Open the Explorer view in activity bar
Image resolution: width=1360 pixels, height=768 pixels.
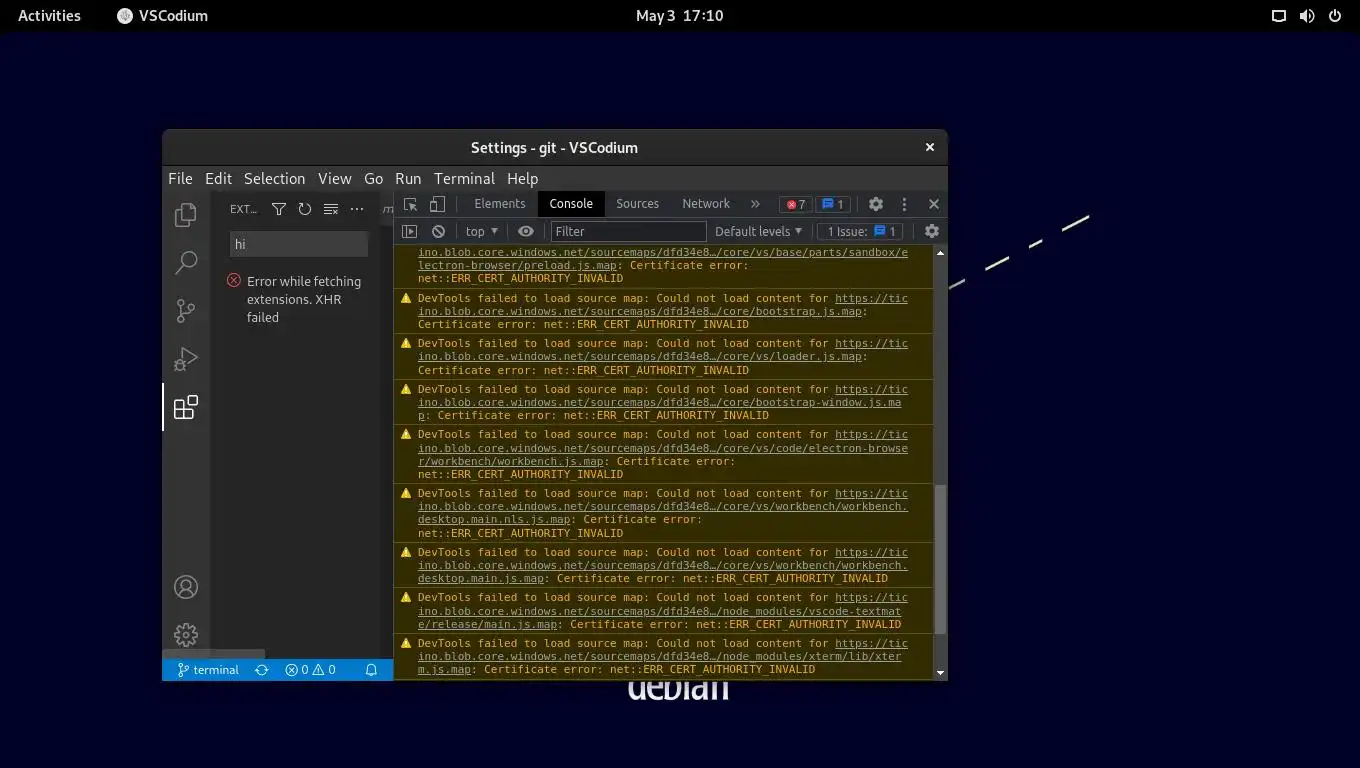point(186,215)
